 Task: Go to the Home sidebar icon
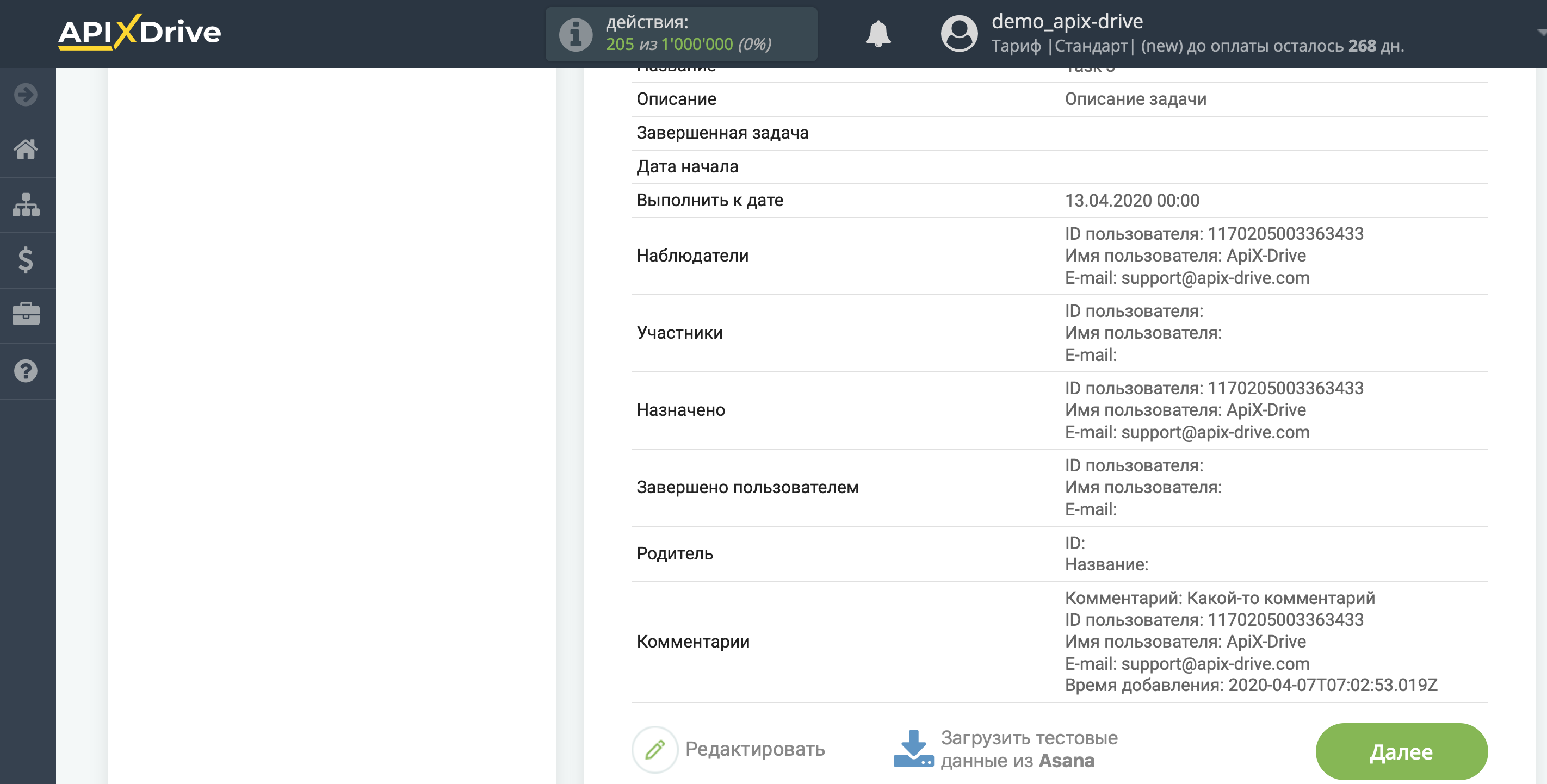(26, 149)
